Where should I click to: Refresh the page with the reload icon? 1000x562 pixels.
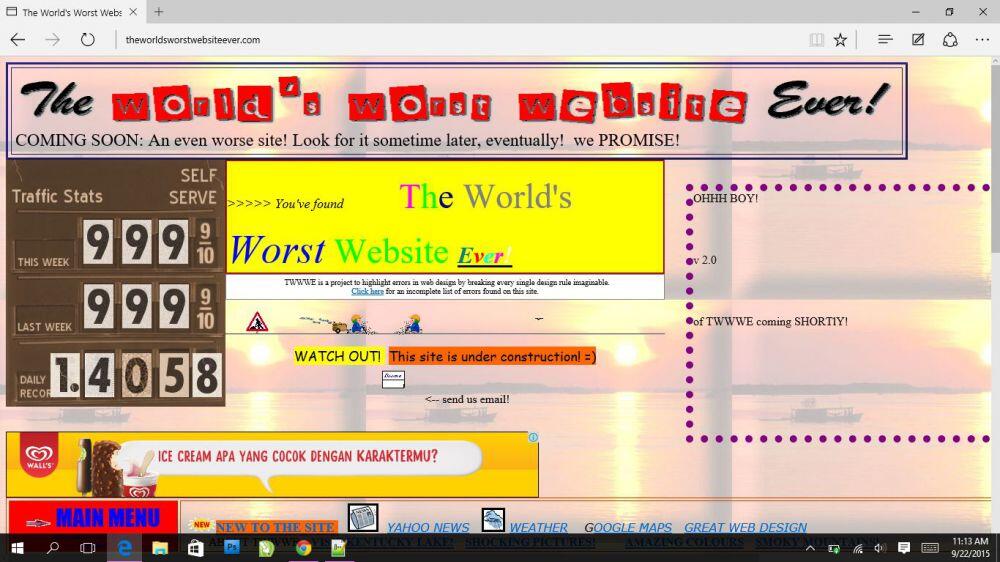(x=87, y=40)
